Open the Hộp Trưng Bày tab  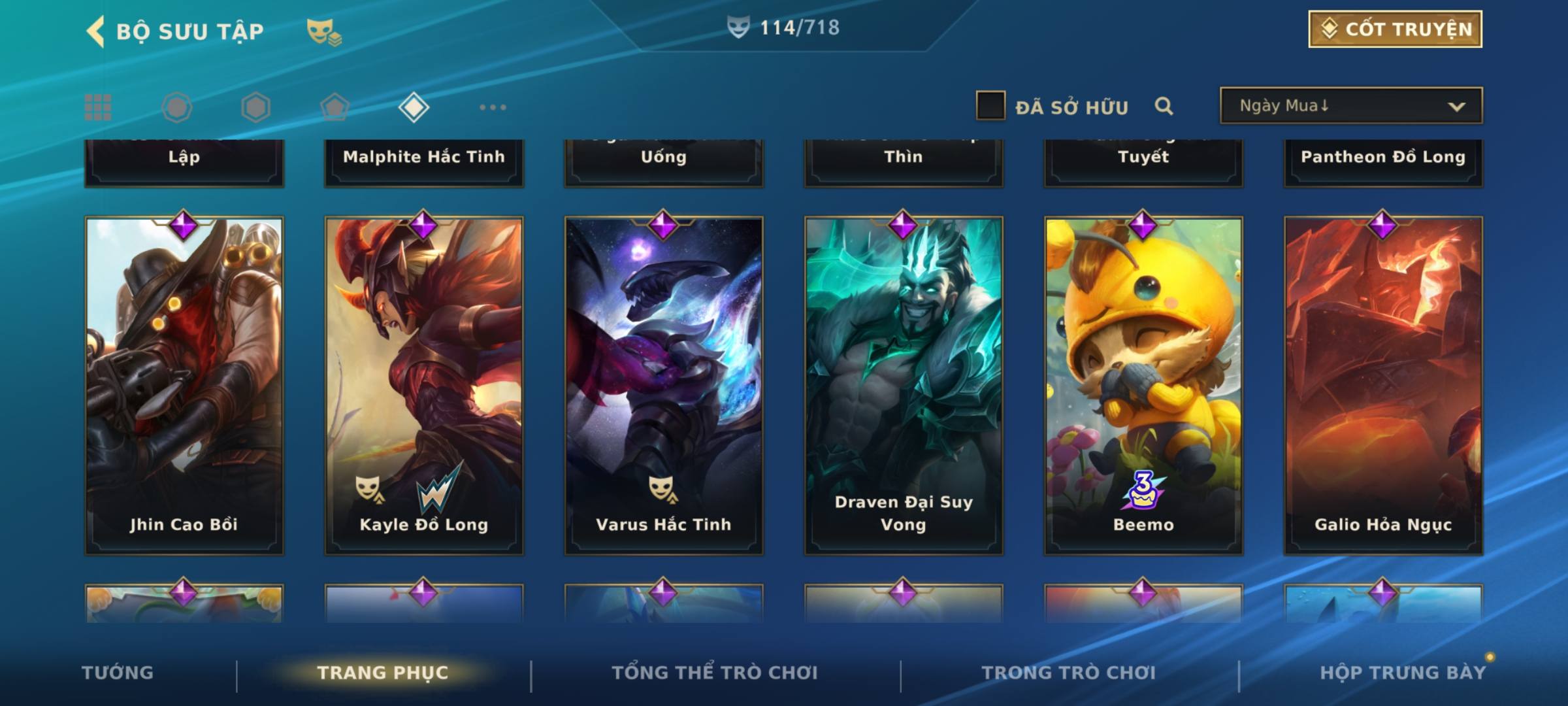1403,673
